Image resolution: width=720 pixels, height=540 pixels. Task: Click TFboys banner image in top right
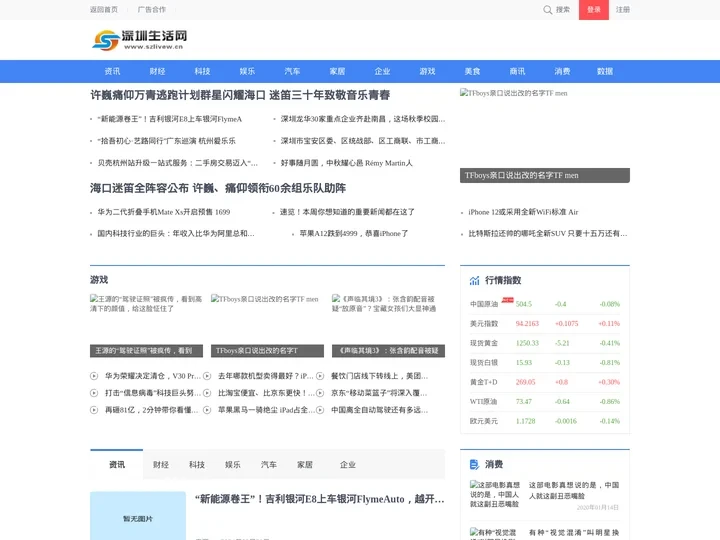[x=545, y=135]
